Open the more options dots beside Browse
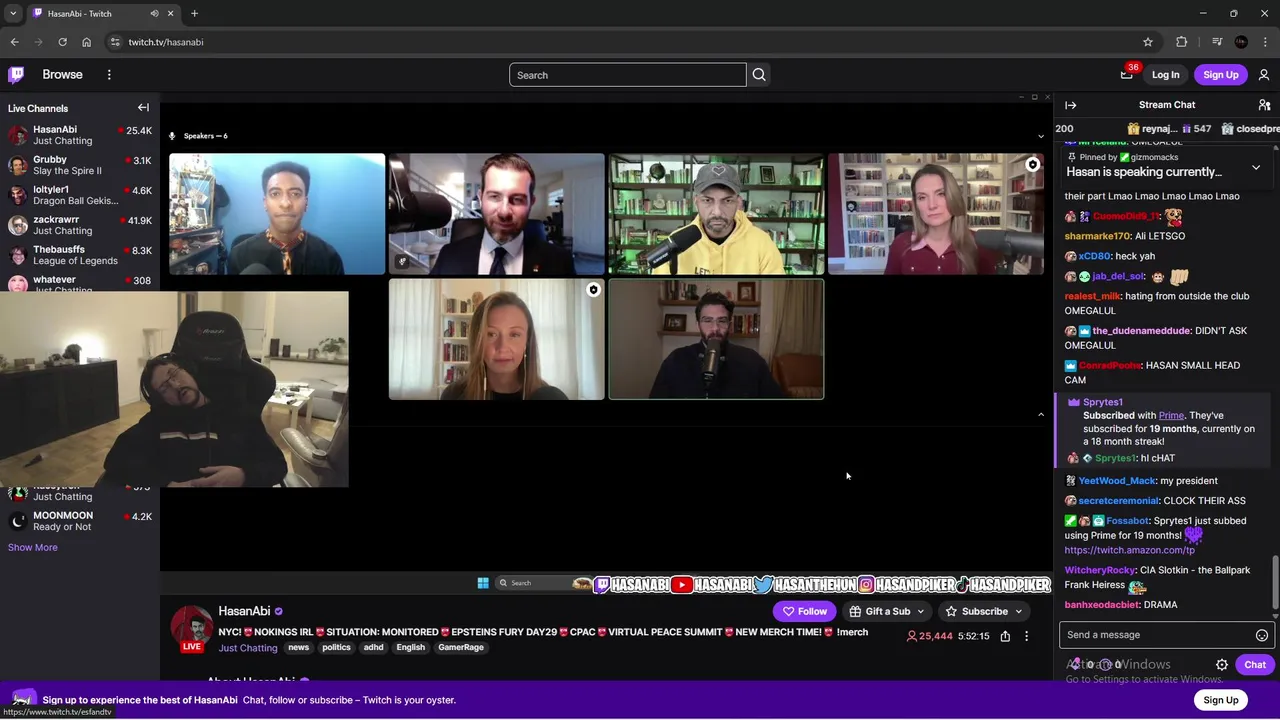Viewport: 1280px width, 720px height. 109,75
